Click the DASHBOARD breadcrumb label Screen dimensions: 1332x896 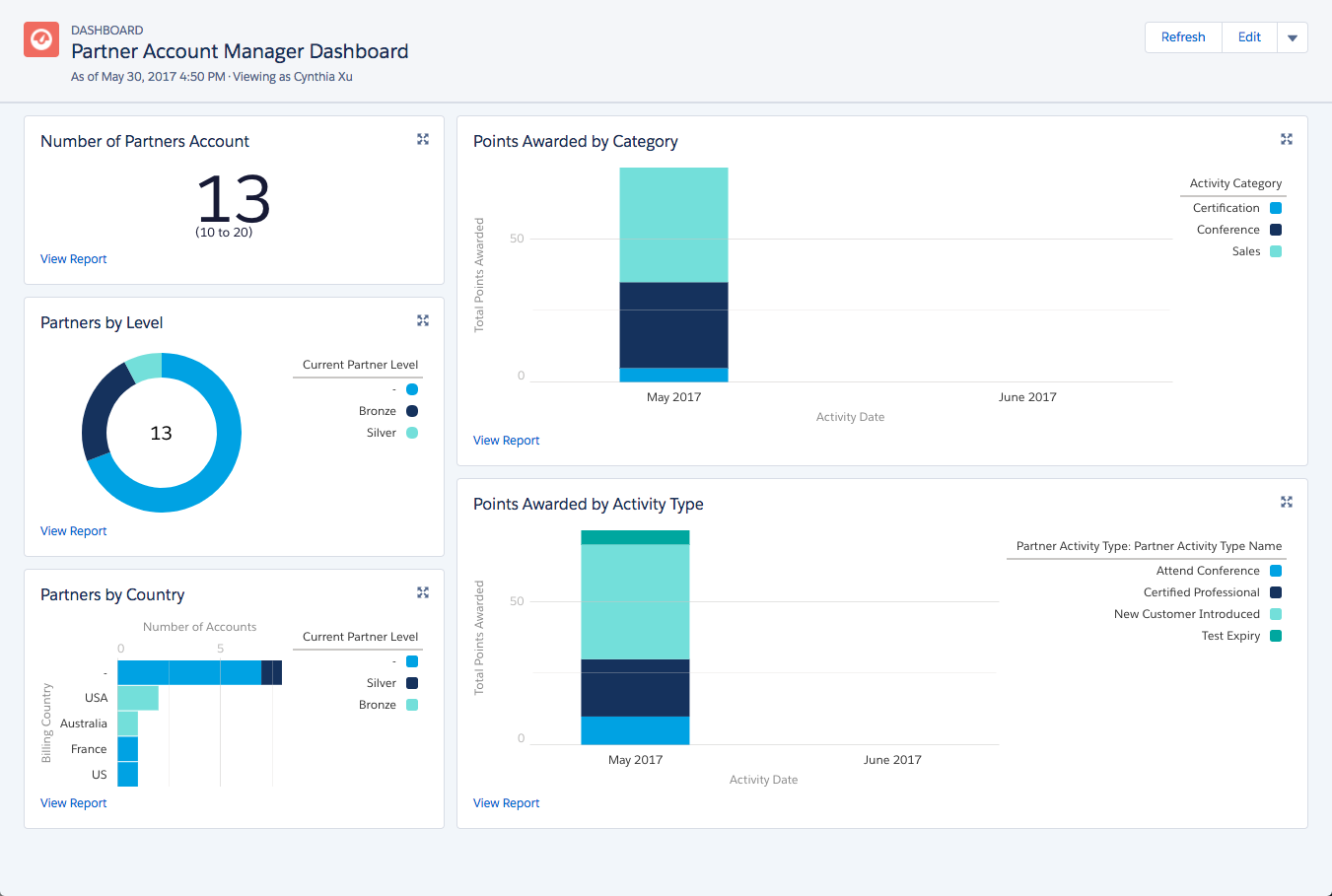click(106, 30)
